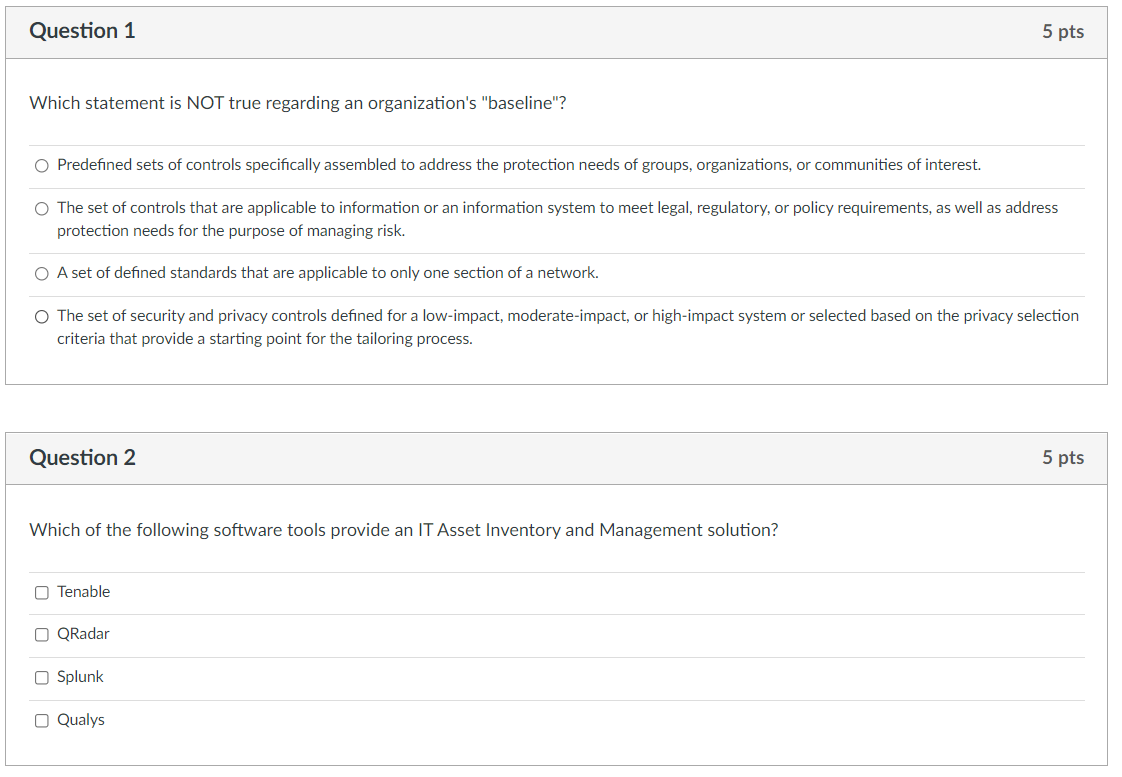Click the Tenable answer label
The width and height of the screenshot is (1122, 777).
point(84,592)
